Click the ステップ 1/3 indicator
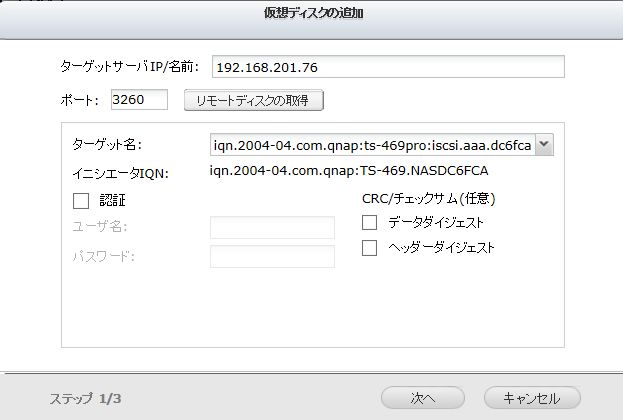 point(86,398)
